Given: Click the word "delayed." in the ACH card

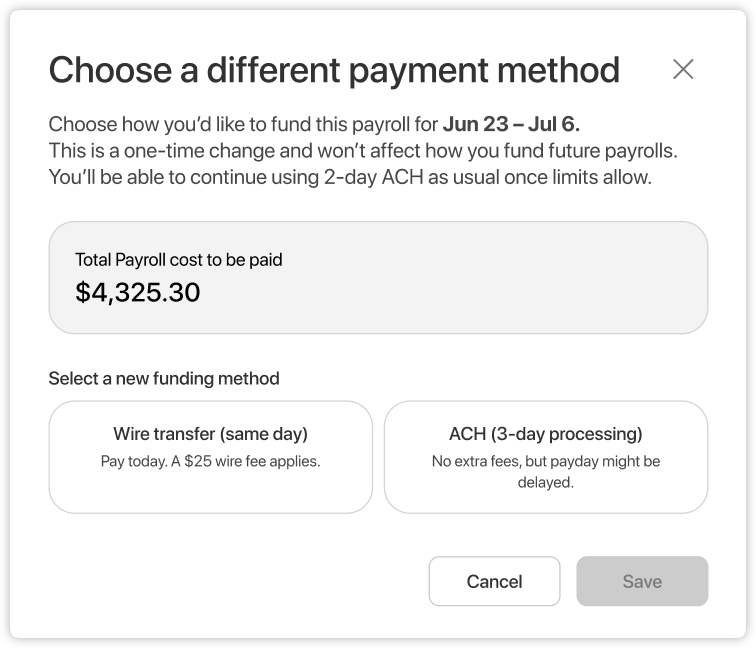Looking at the screenshot, I should [546, 482].
